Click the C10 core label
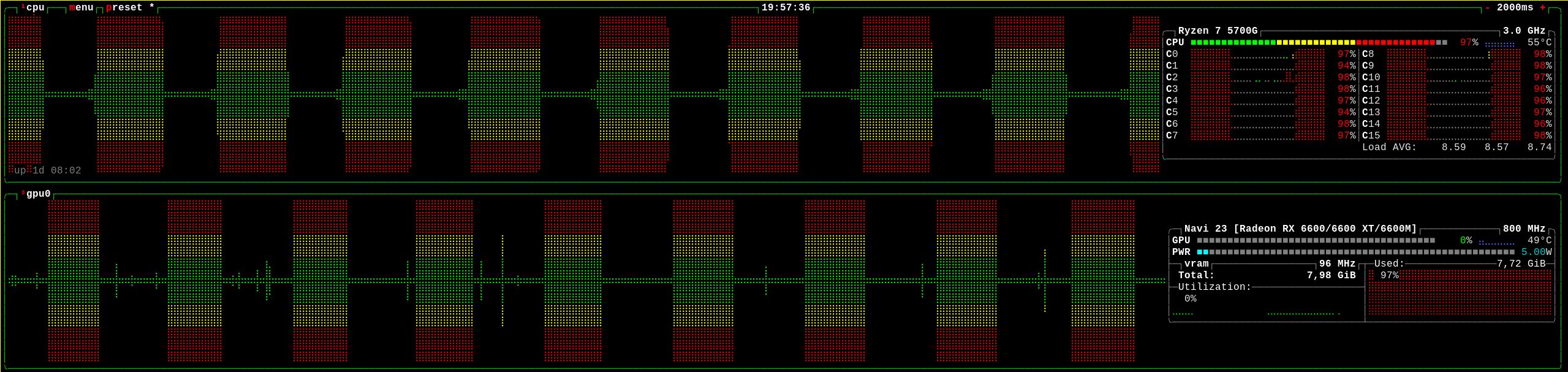The width and height of the screenshot is (1568, 372). point(1371,77)
